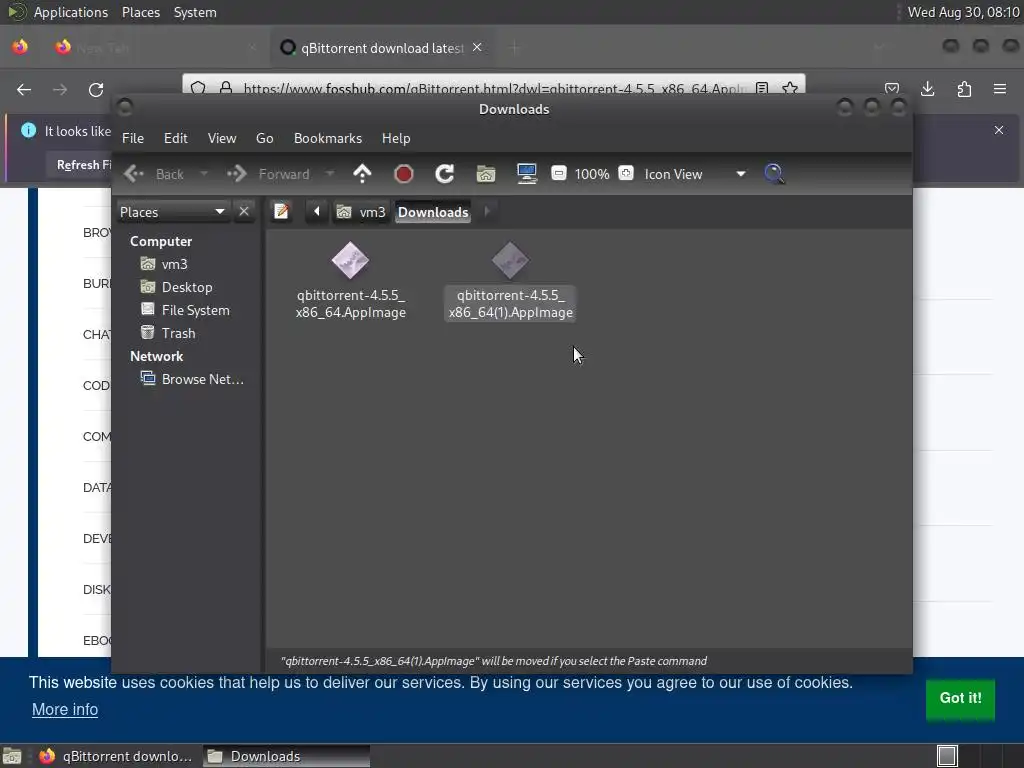
Task: Open the System menu in top panel
Action: coord(195,12)
